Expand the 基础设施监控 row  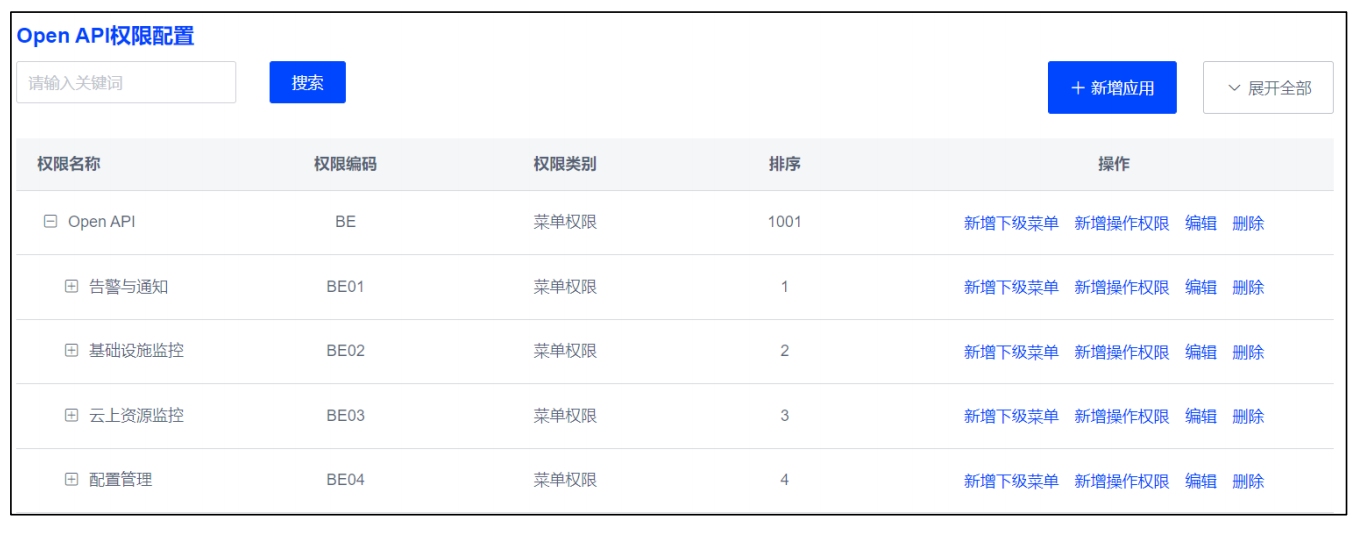click(x=71, y=350)
